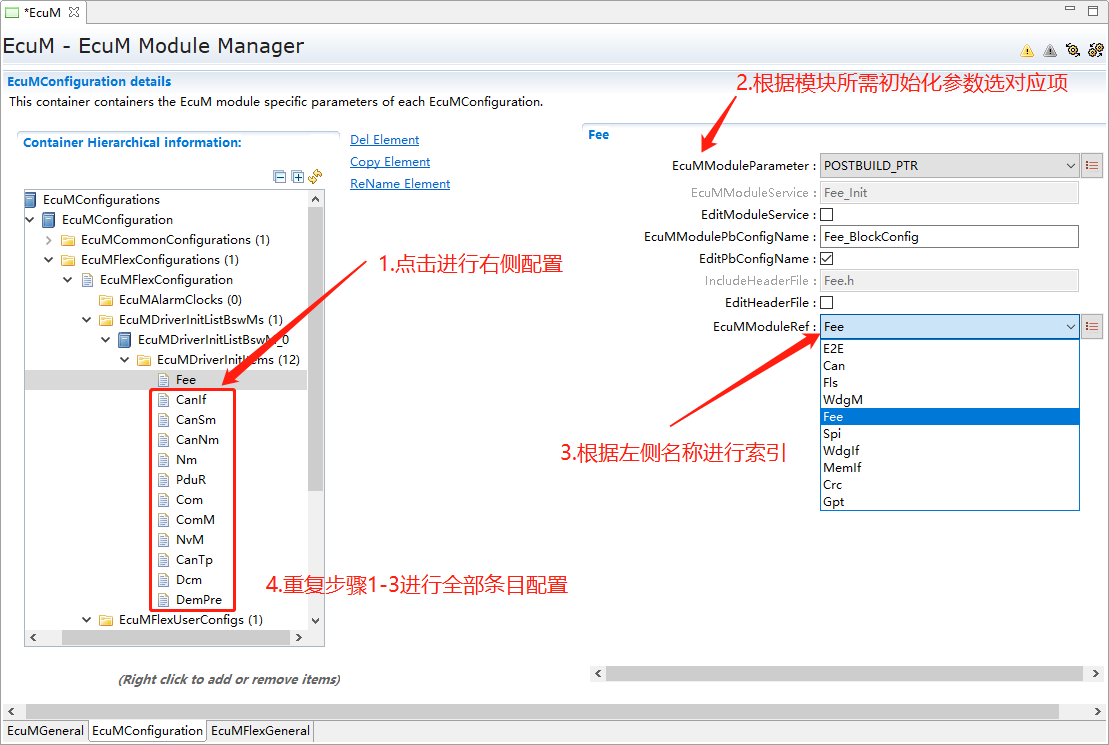Expand the EcuMCommonConfigurations tree node

click(48, 240)
